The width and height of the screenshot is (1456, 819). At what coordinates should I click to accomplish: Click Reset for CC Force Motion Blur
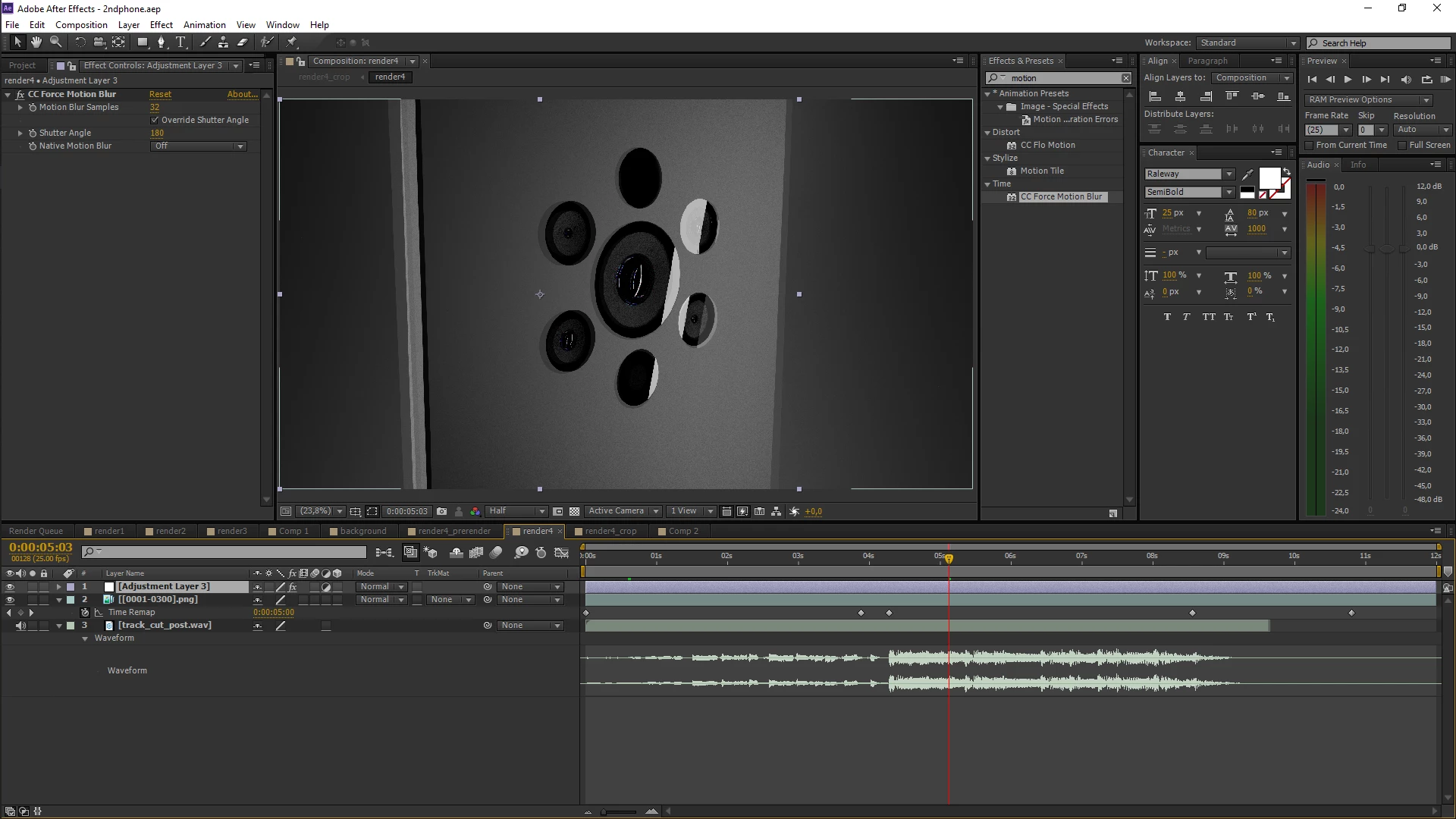coord(160,95)
